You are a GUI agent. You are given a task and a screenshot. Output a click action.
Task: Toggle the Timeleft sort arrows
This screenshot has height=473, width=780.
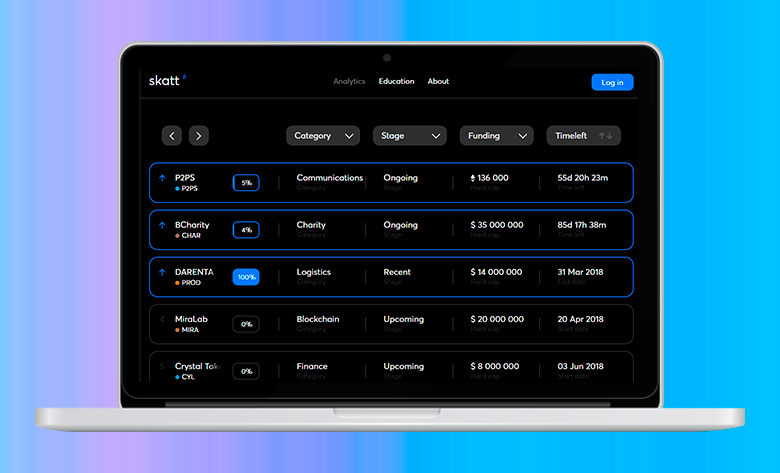606,136
